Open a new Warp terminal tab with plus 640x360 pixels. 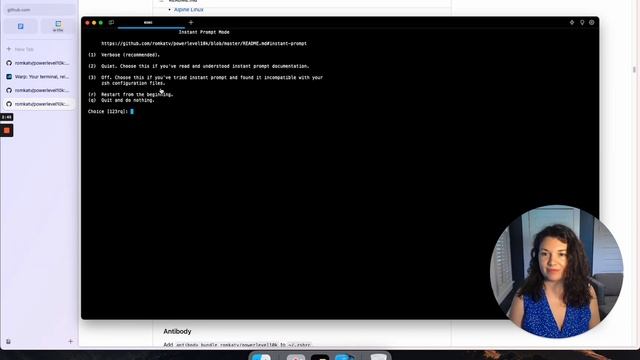pyautogui.click(x=191, y=22)
